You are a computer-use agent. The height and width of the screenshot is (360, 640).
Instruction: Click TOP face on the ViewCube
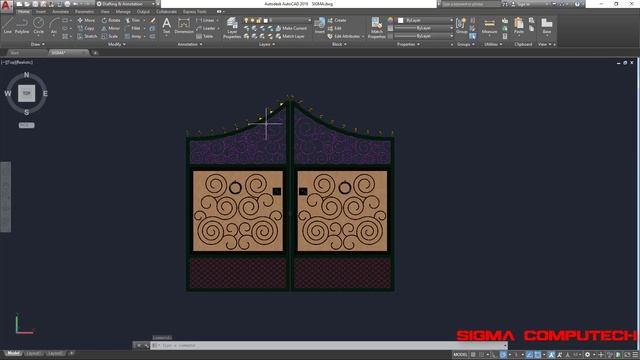click(27, 93)
